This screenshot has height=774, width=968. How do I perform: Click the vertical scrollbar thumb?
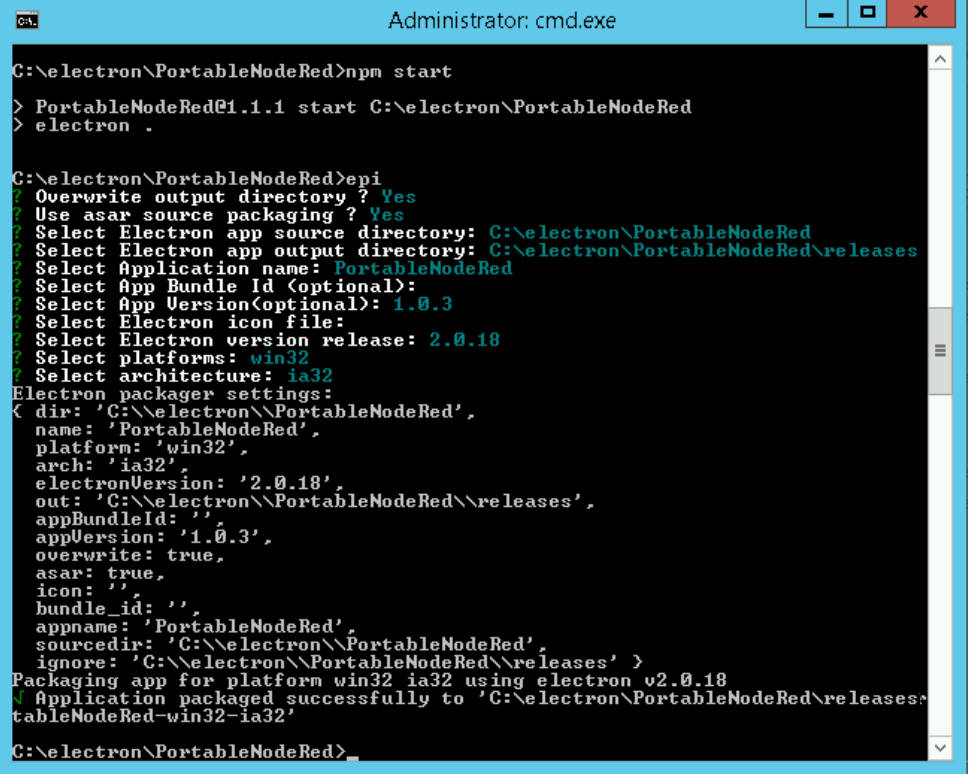coord(940,350)
